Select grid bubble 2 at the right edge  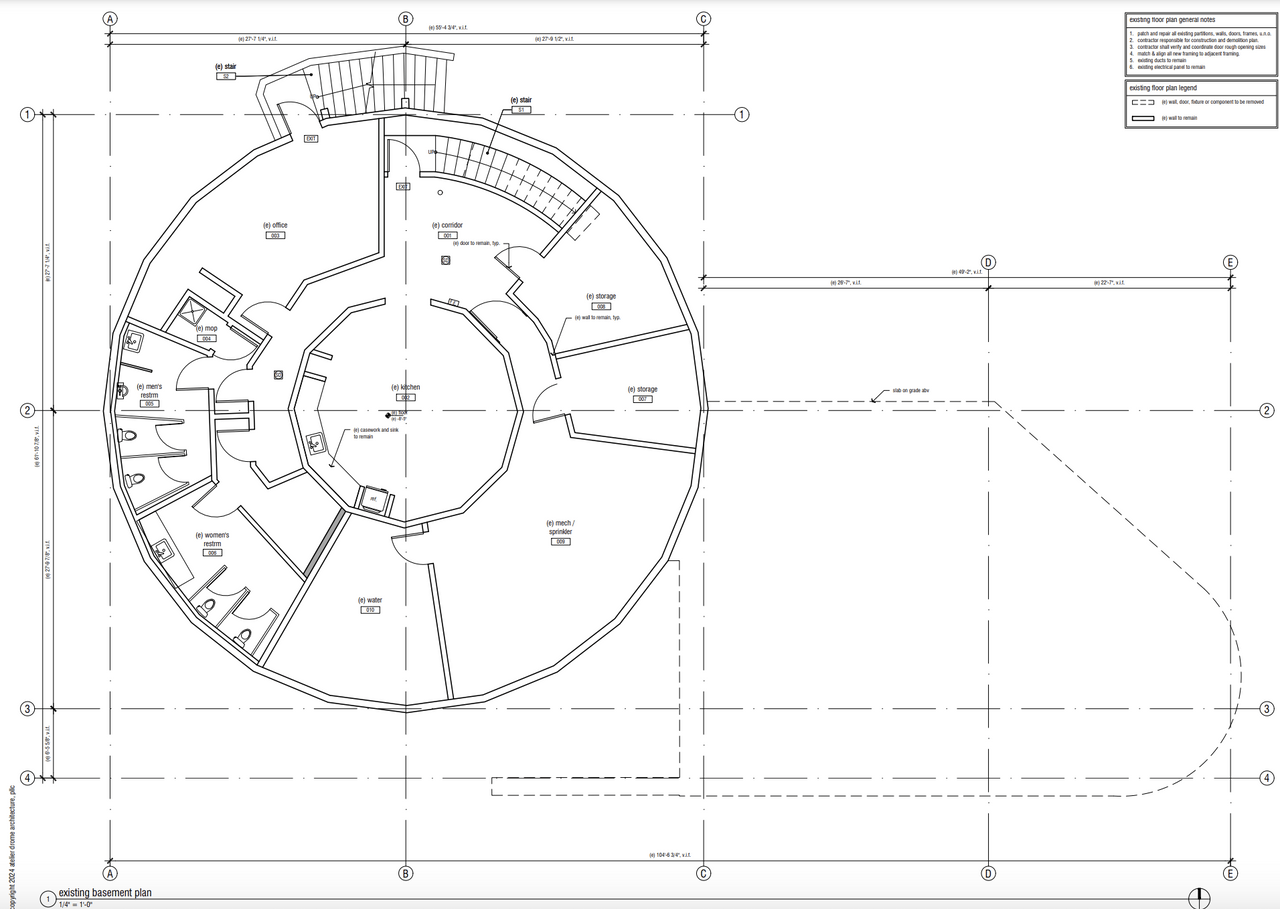(1267, 410)
